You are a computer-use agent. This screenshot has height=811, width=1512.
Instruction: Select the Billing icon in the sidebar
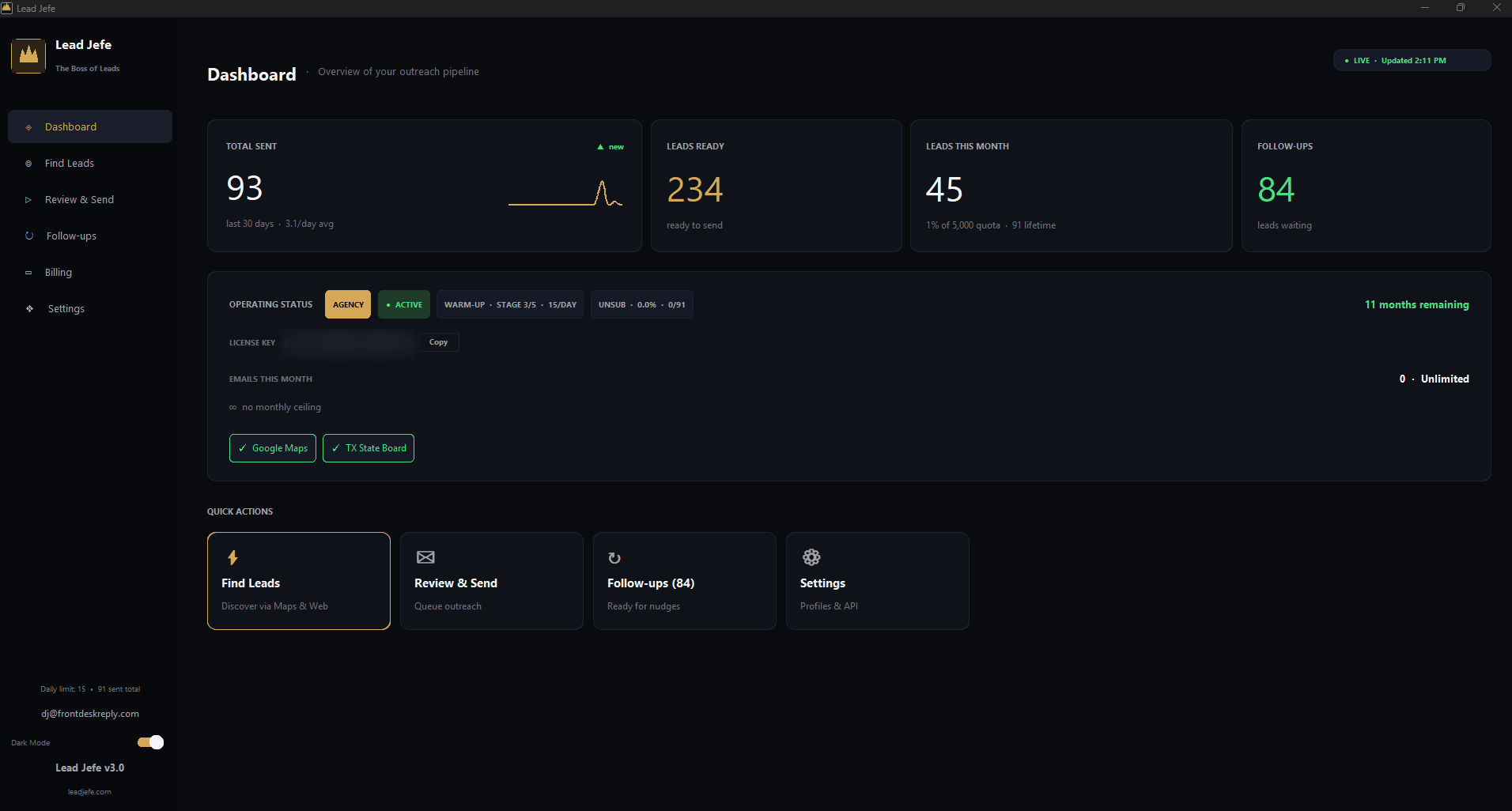tap(28, 272)
